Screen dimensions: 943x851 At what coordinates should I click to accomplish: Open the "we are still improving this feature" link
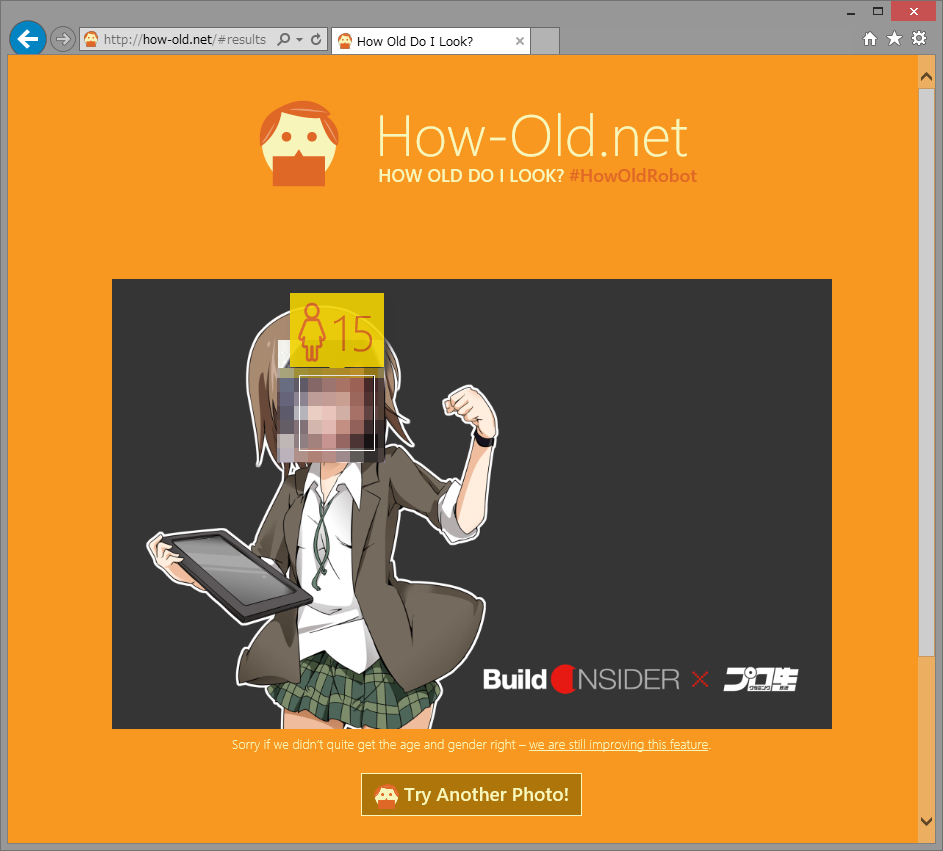tap(618, 744)
